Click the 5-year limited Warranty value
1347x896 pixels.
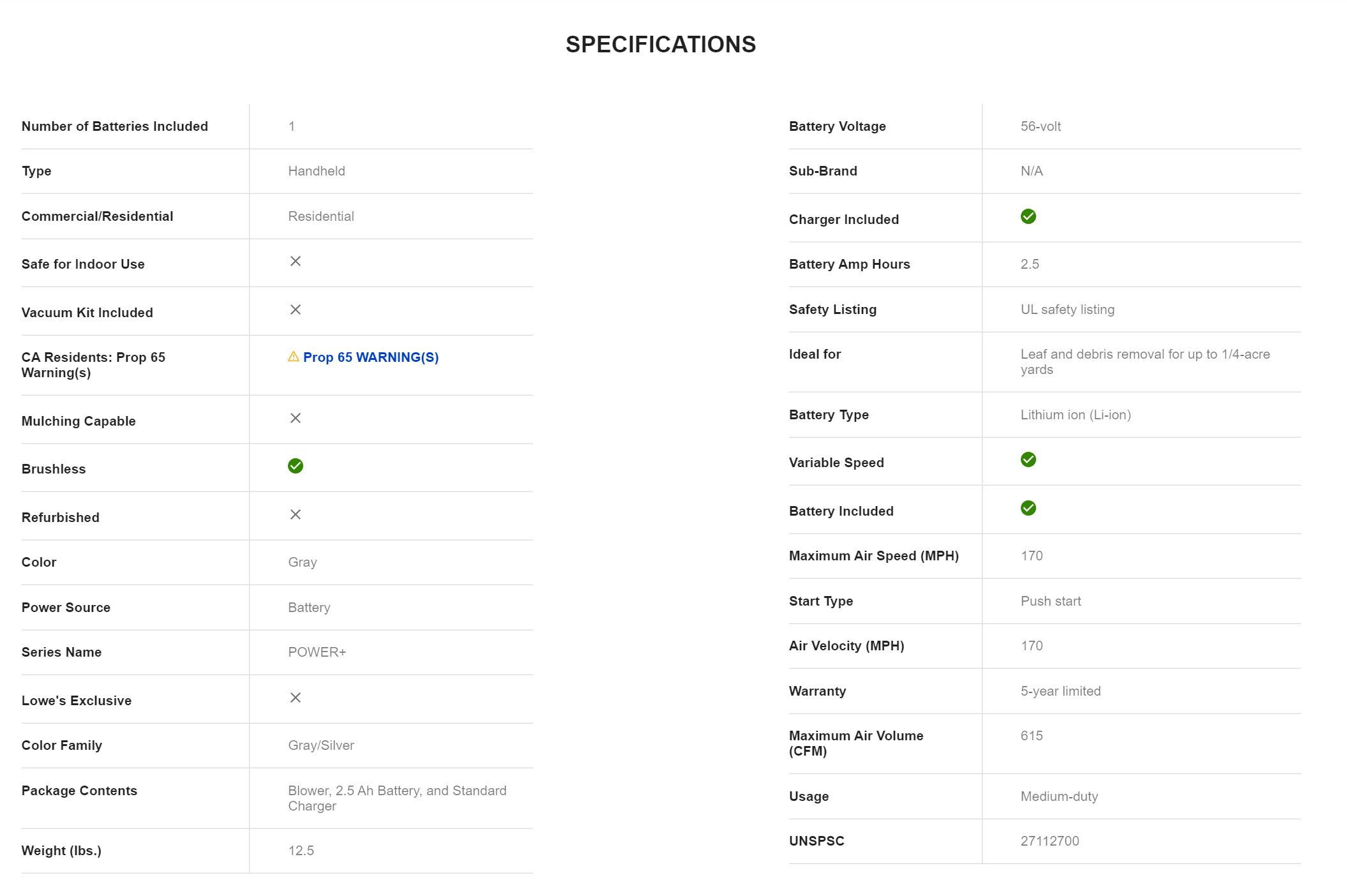click(1060, 691)
